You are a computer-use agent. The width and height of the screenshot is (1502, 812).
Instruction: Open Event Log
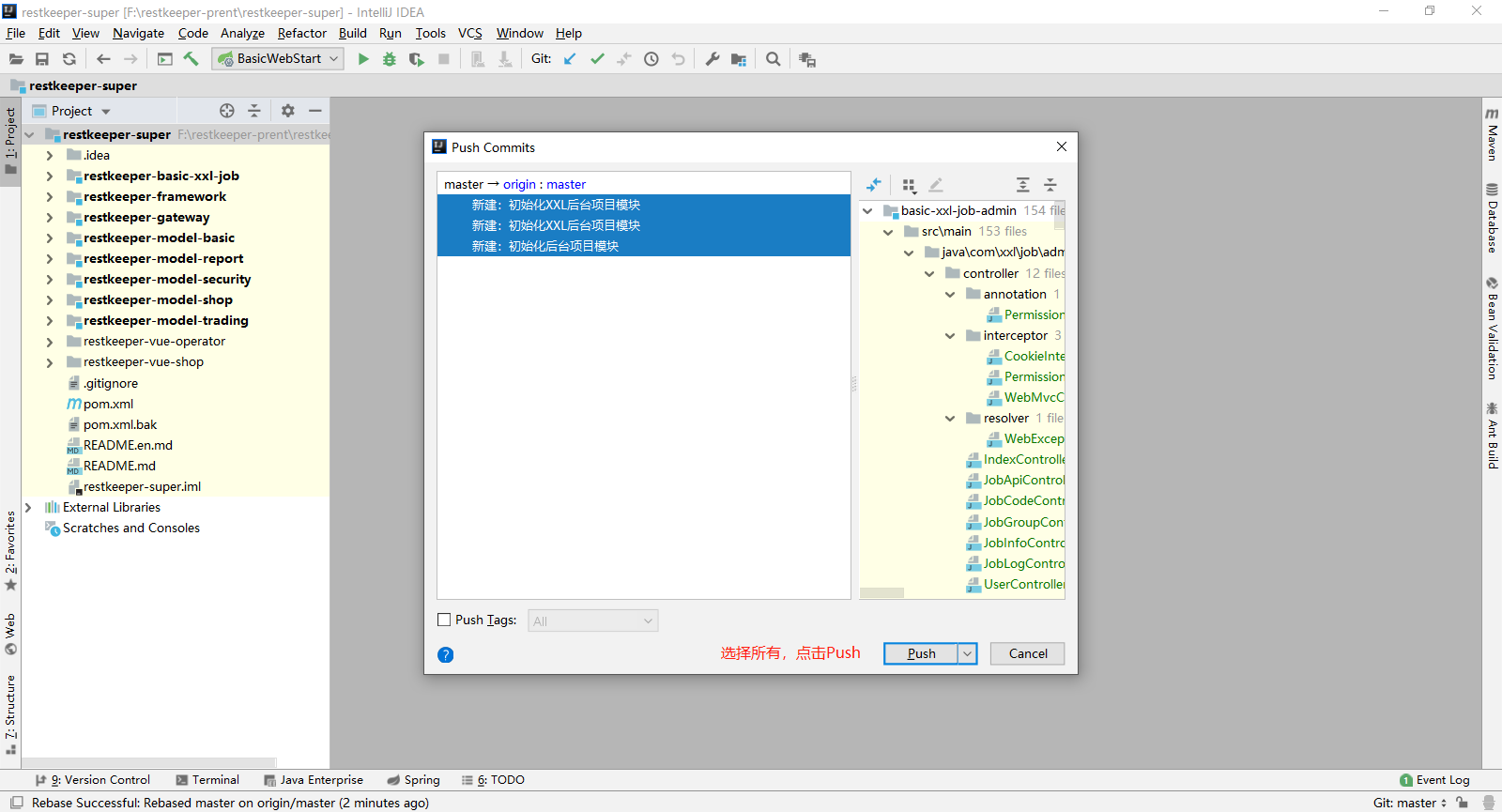click(1434, 780)
